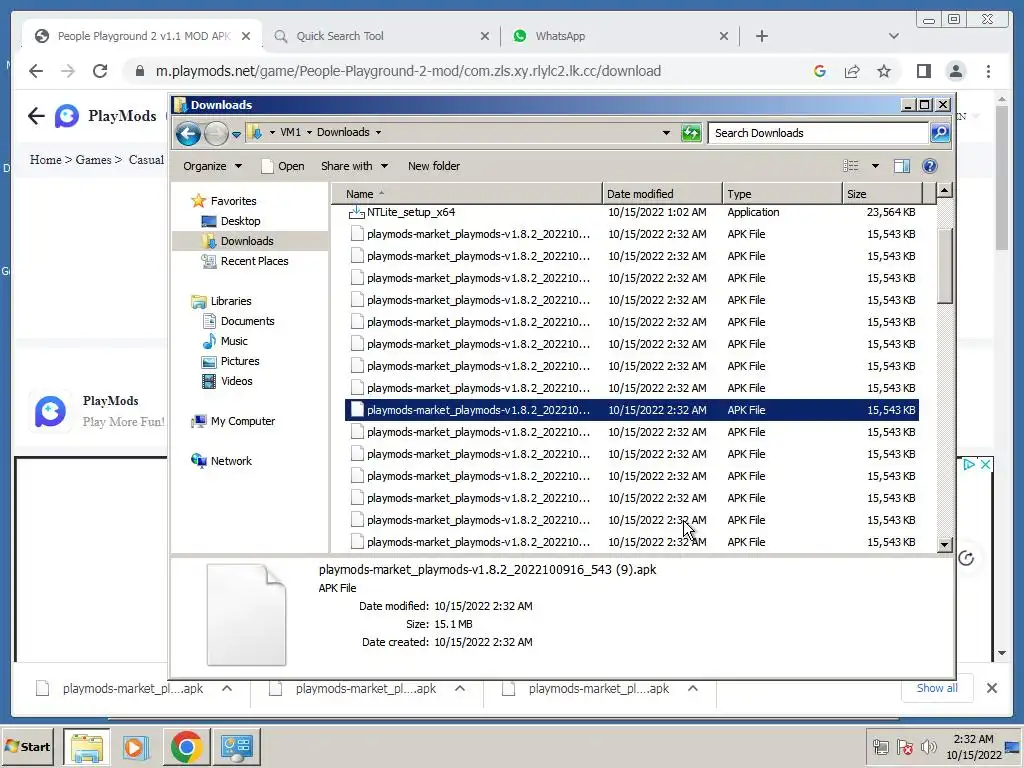This screenshot has width=1024, height=768.
Task: Open the Share with dropdown
Action: [354, 166]
